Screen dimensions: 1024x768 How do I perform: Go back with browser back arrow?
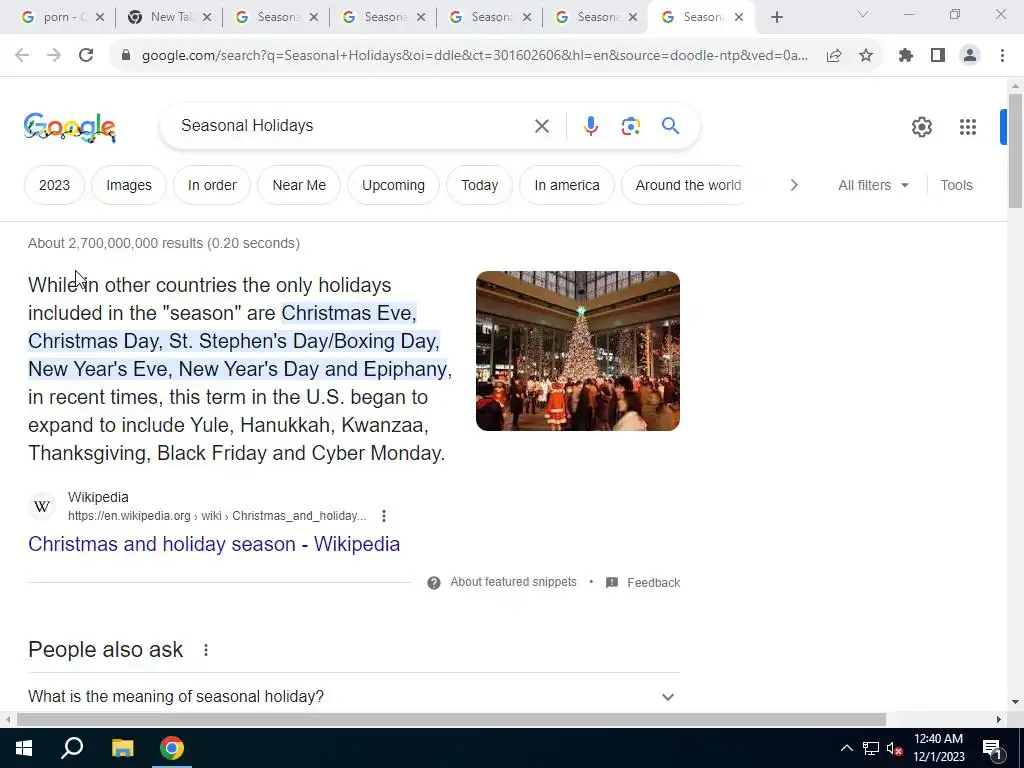[22, 55]
